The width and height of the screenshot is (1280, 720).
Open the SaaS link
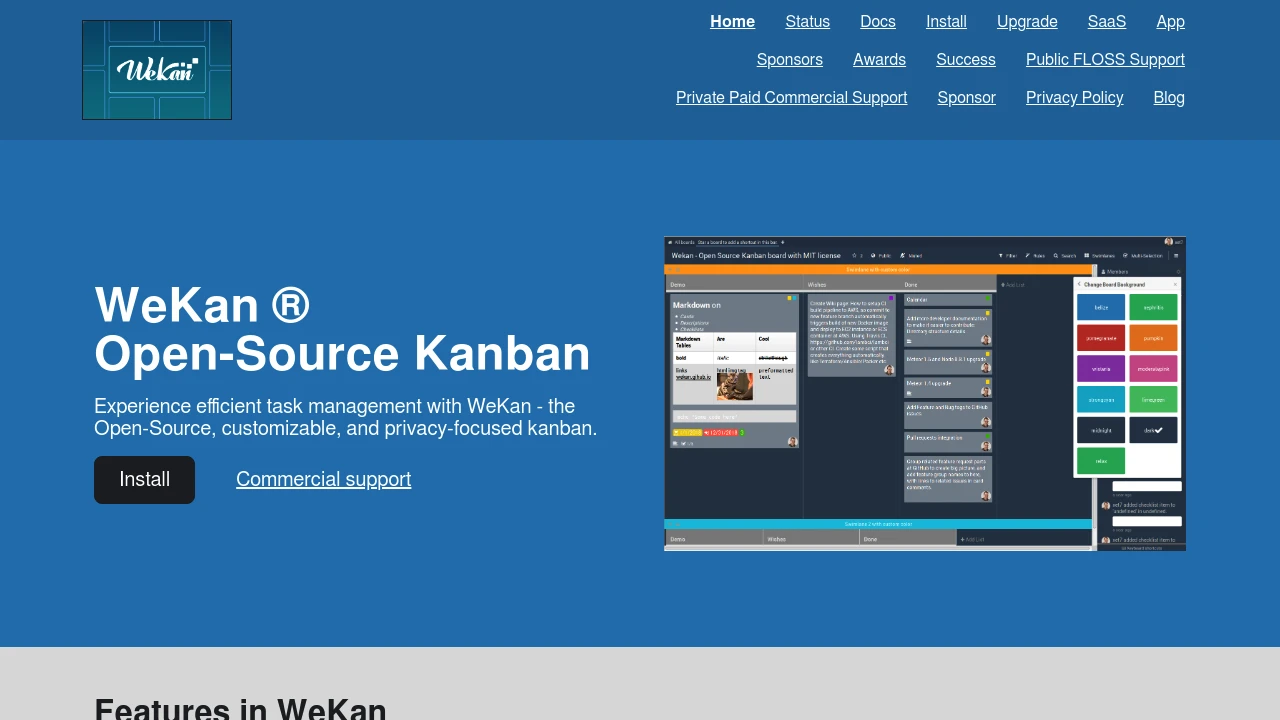coord(1107,22)
